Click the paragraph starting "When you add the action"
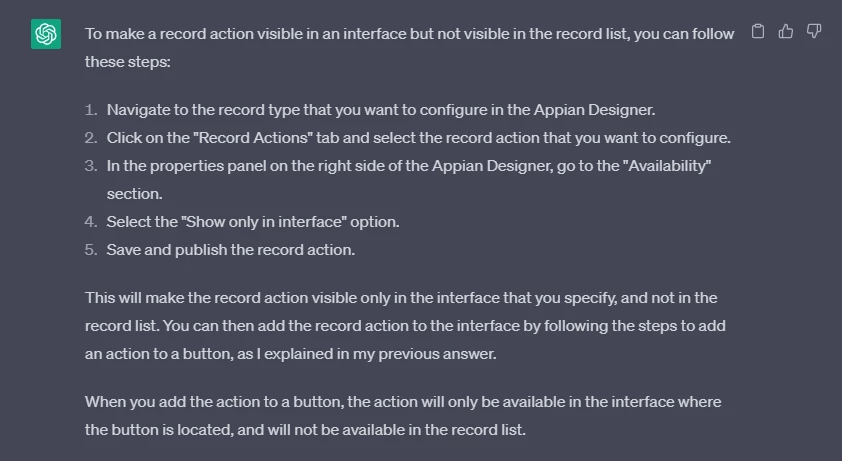Screen dimensions: 842x461 (403, 416)
